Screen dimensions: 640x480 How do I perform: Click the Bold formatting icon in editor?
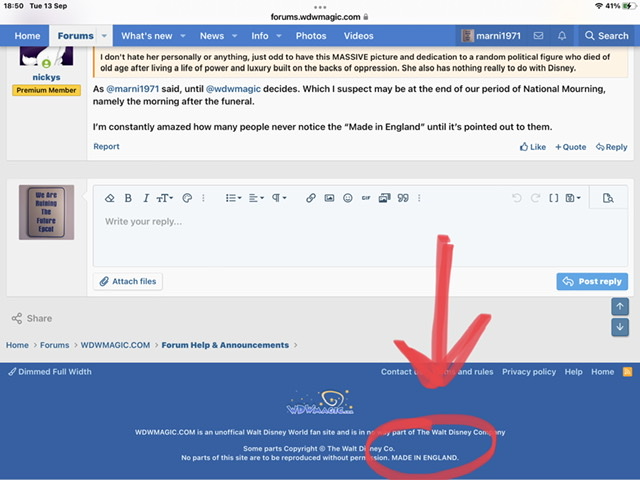(129, 198)
